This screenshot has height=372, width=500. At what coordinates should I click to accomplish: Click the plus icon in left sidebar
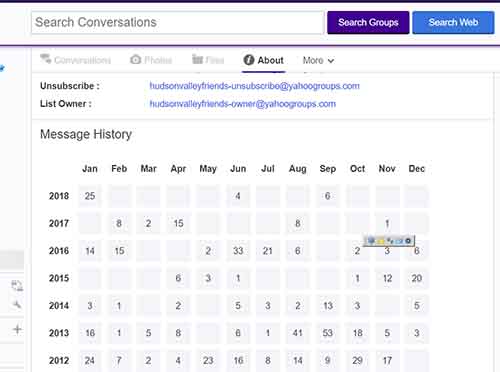tap(17, 329)
